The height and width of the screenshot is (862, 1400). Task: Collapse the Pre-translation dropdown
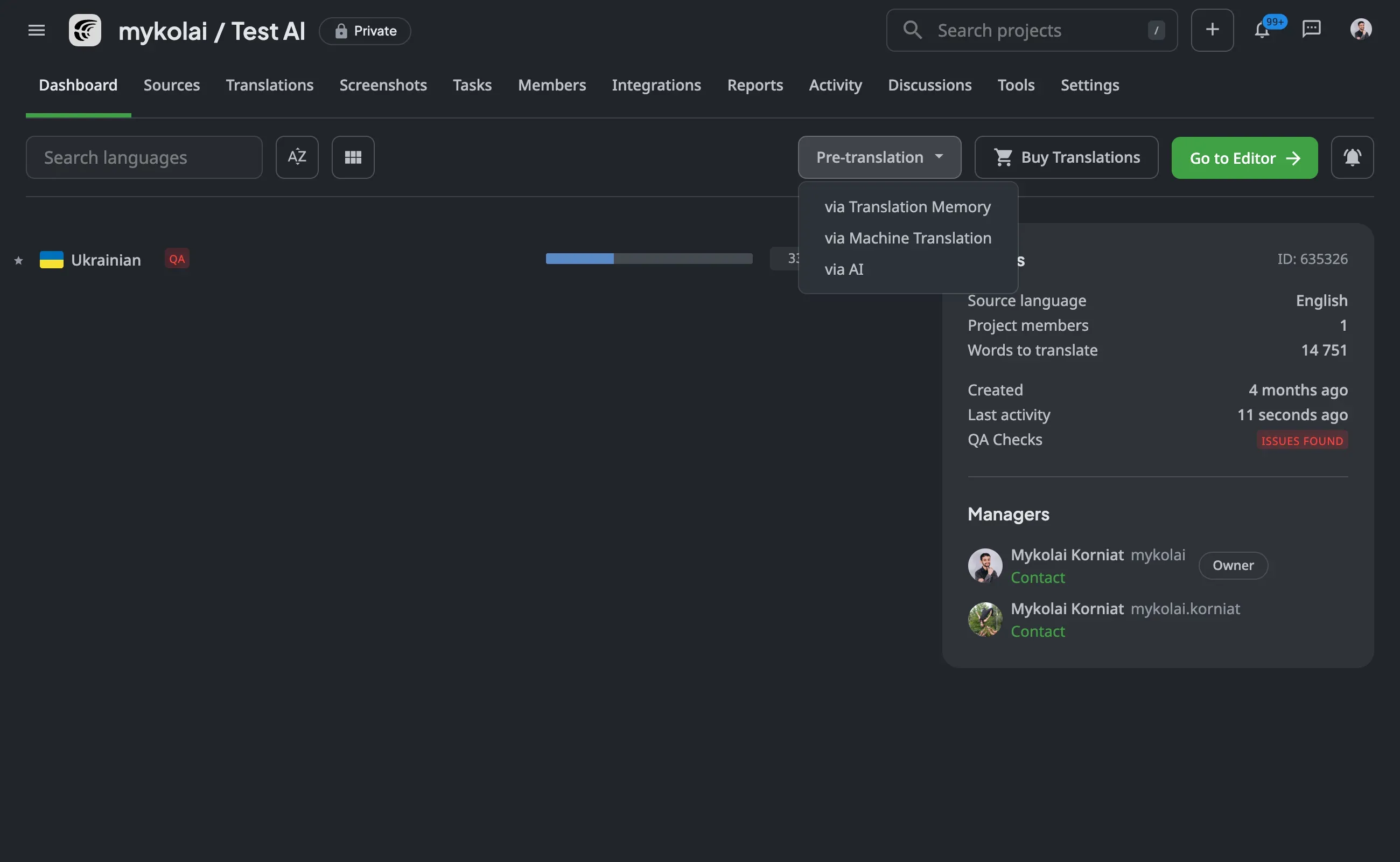(x=879, y=157)
